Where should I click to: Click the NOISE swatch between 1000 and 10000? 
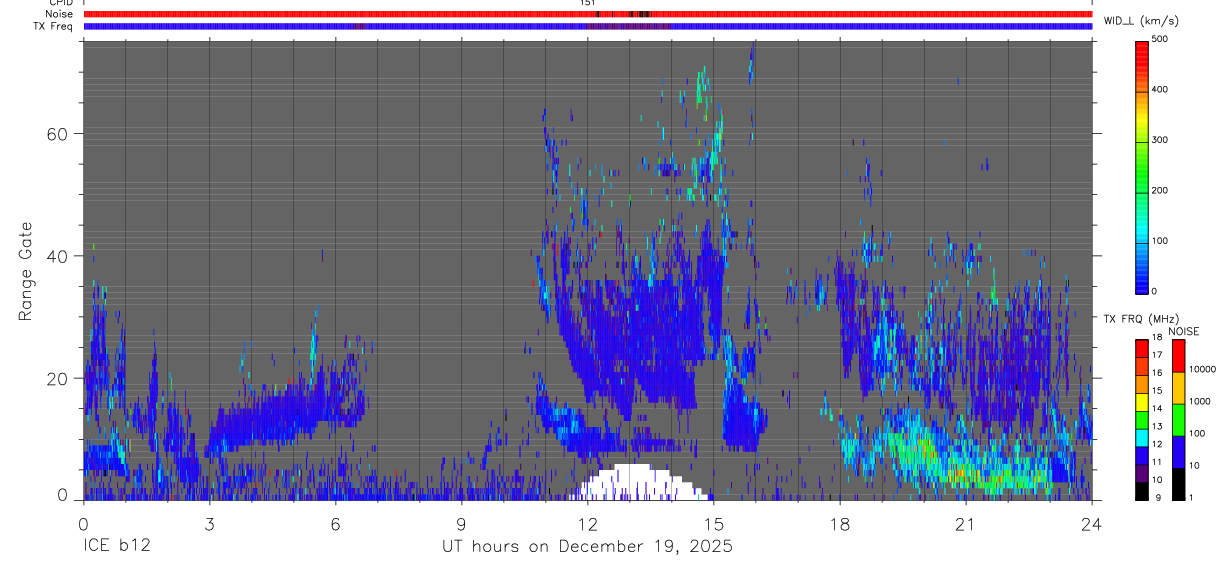1178,387
